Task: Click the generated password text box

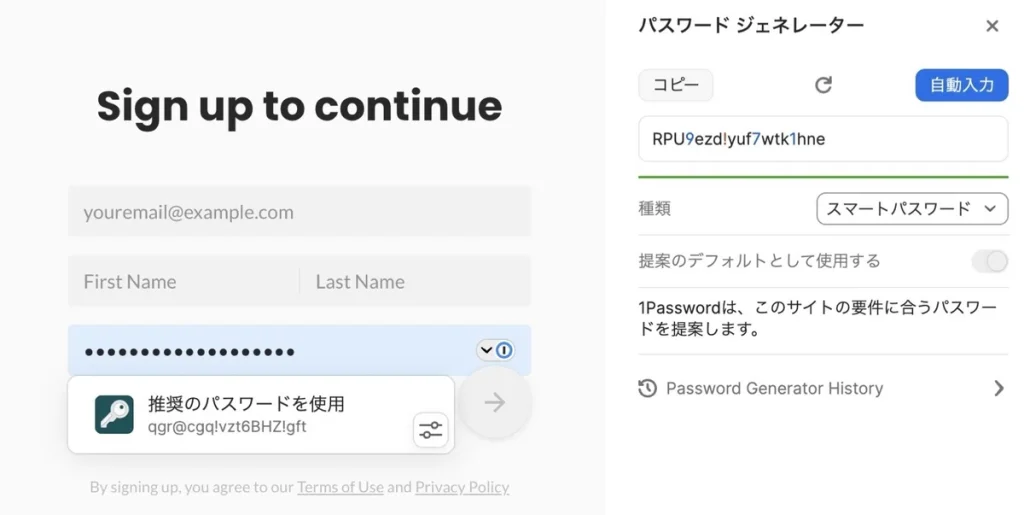Action: point(822,139)
